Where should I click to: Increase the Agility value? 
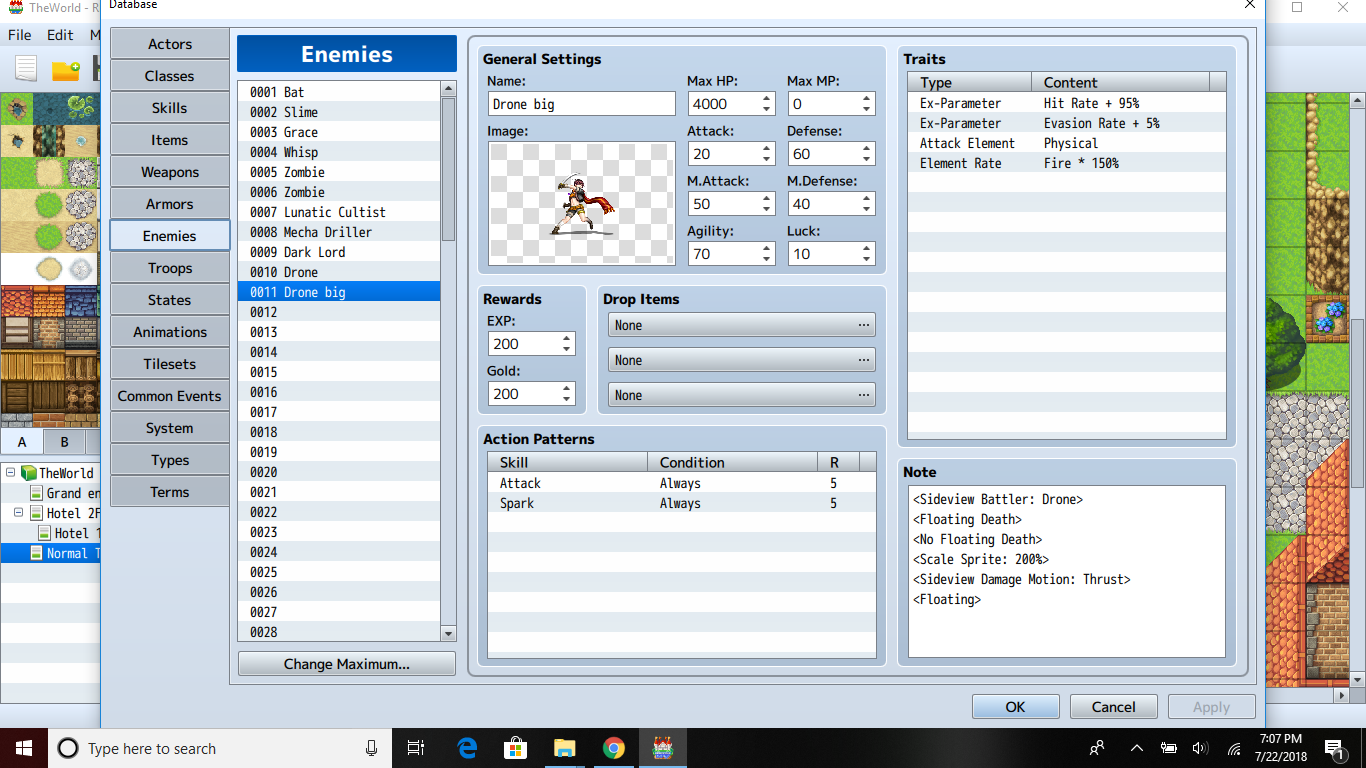pos(767,249)
